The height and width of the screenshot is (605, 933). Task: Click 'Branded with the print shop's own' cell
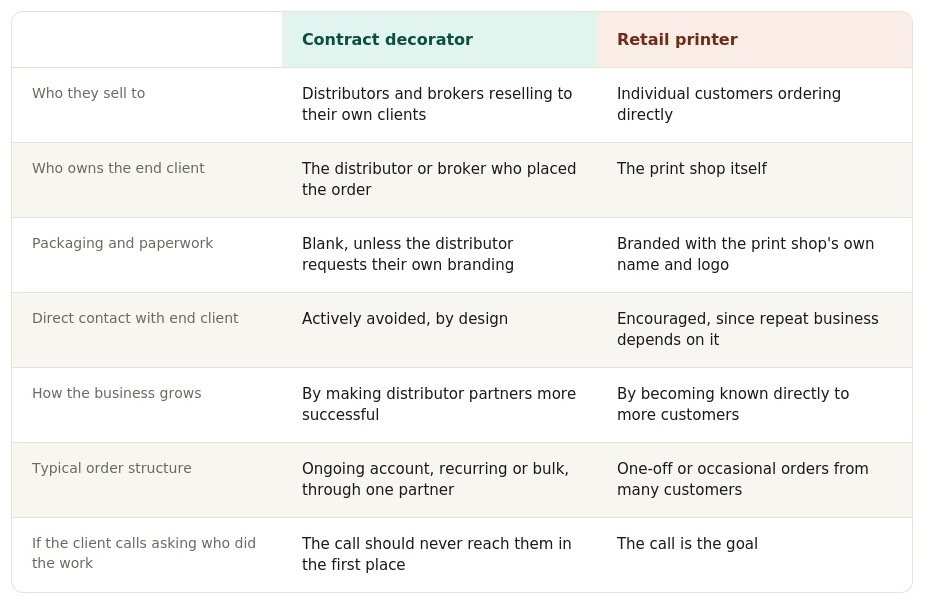[746, 254]
